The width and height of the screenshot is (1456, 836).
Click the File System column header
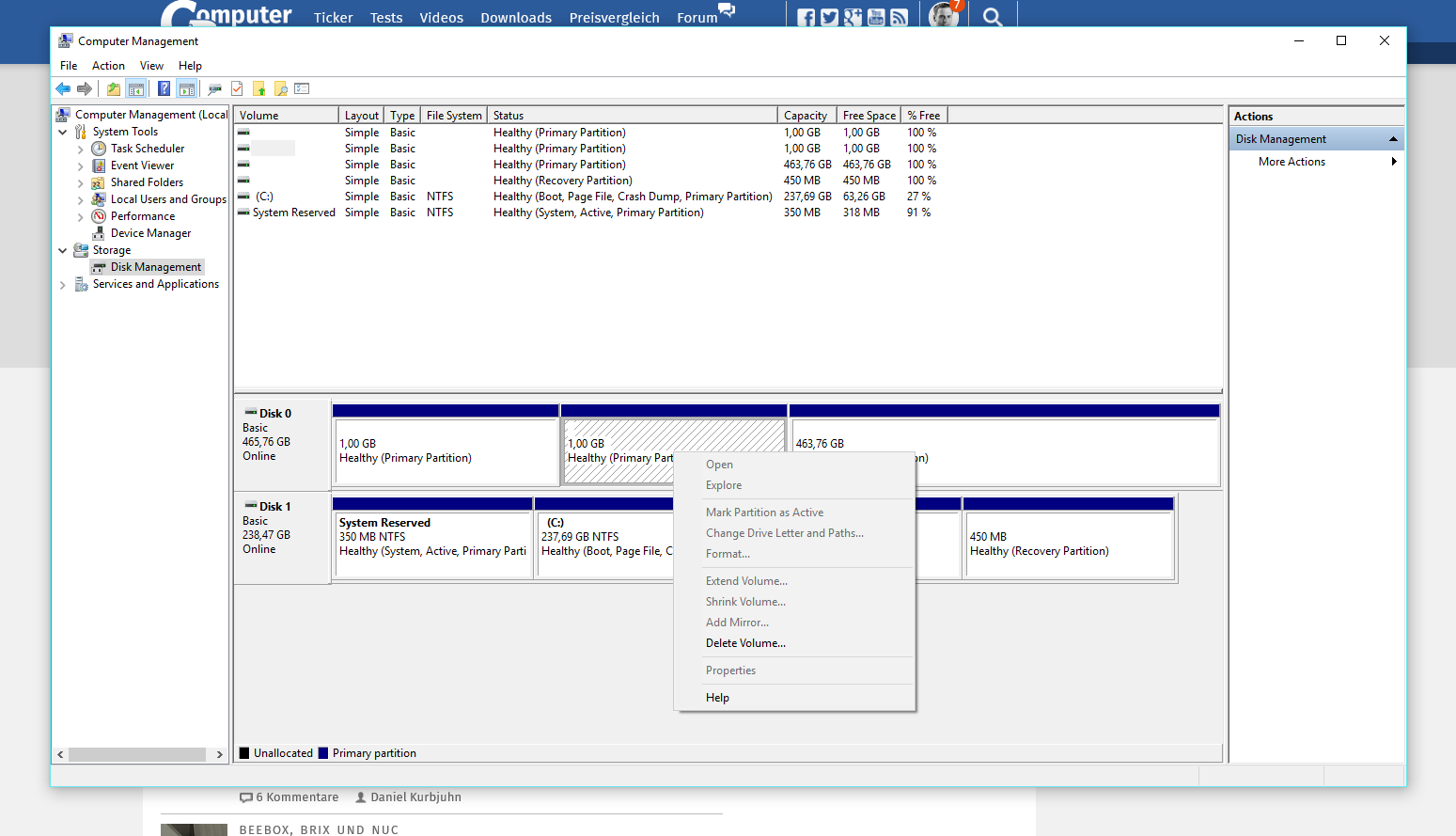tap(454, 116)
